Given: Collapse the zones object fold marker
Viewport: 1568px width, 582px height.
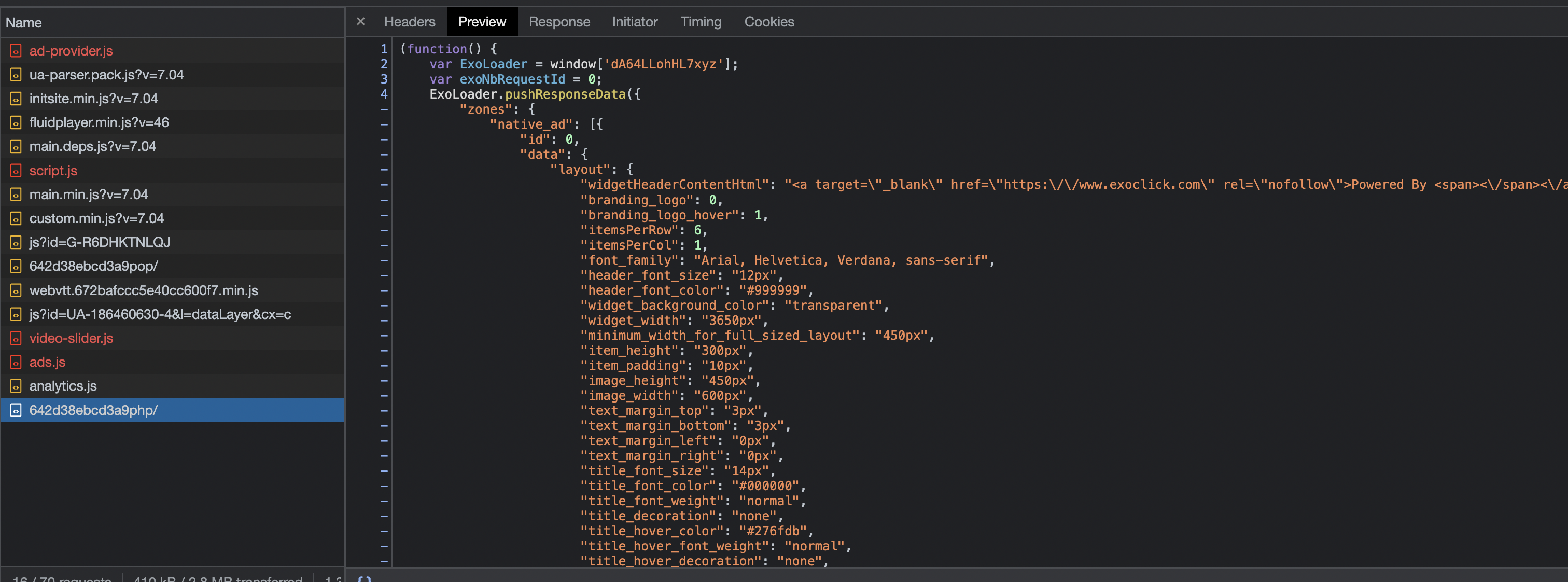Looking at the screenshot, I should [384, 109].
